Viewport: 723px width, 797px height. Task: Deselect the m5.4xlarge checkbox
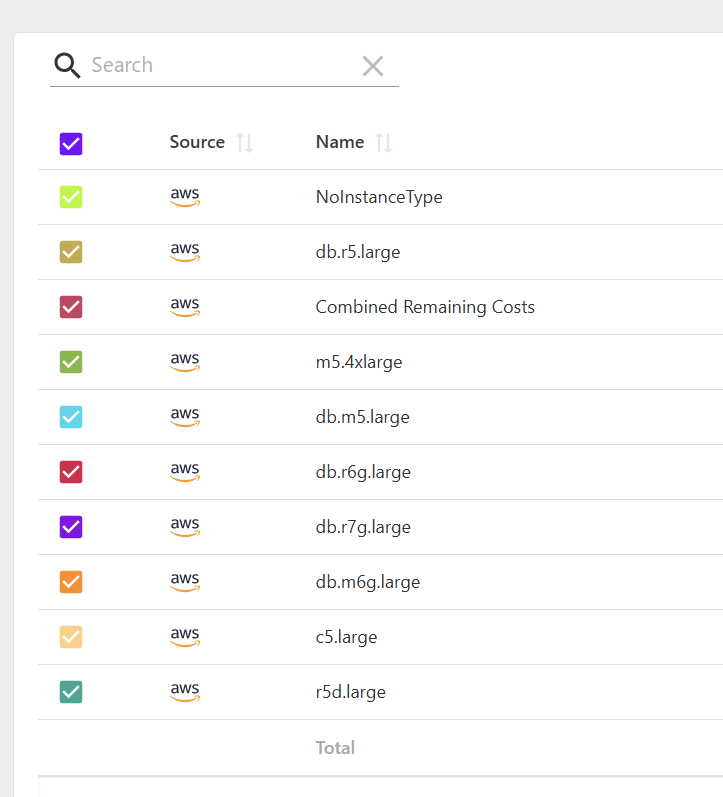[x=71, y=362]
